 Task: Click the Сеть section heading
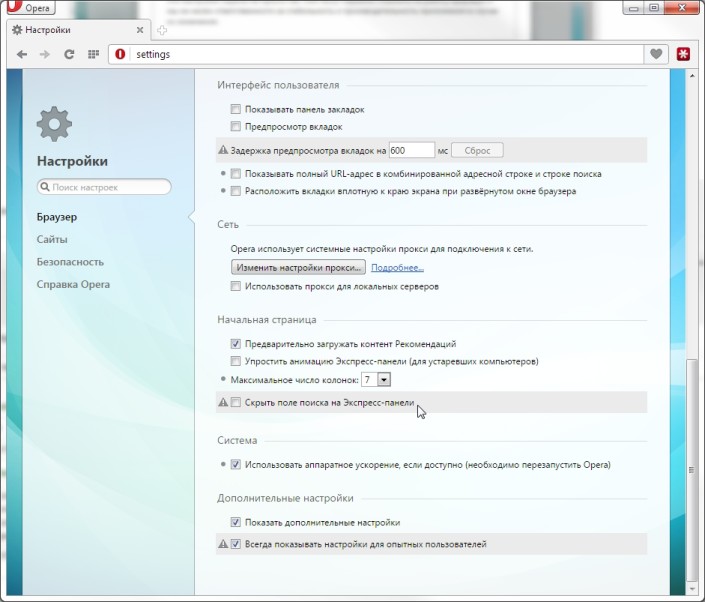tap(228, 224)
